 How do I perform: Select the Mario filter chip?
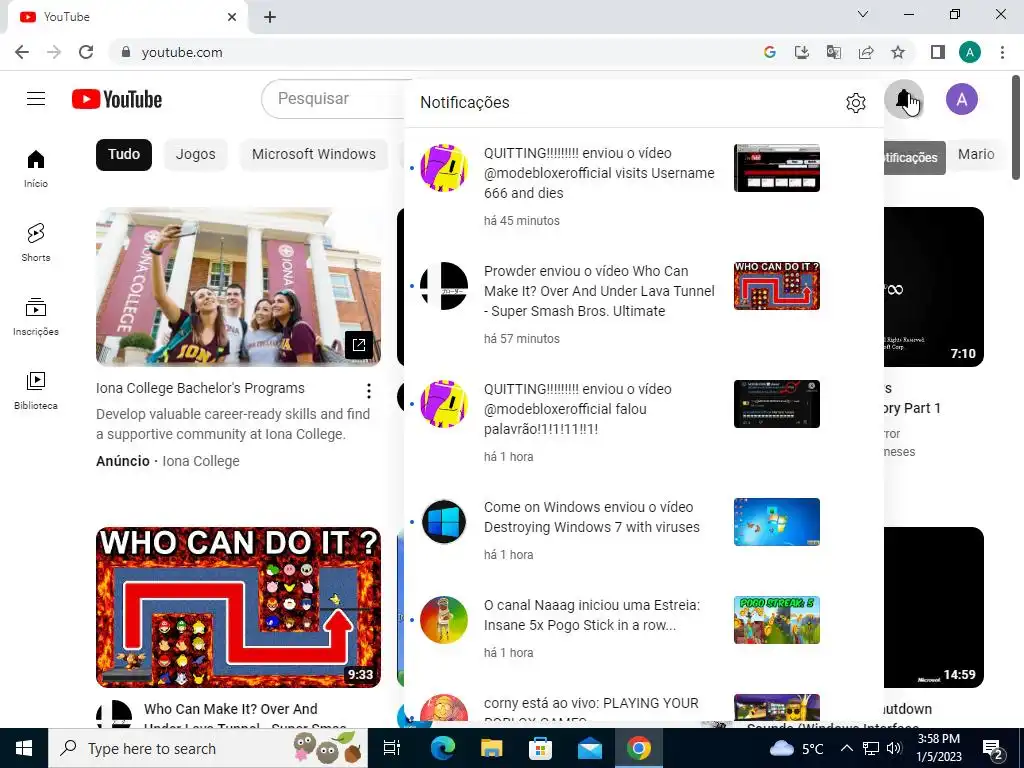pos(976,155)
